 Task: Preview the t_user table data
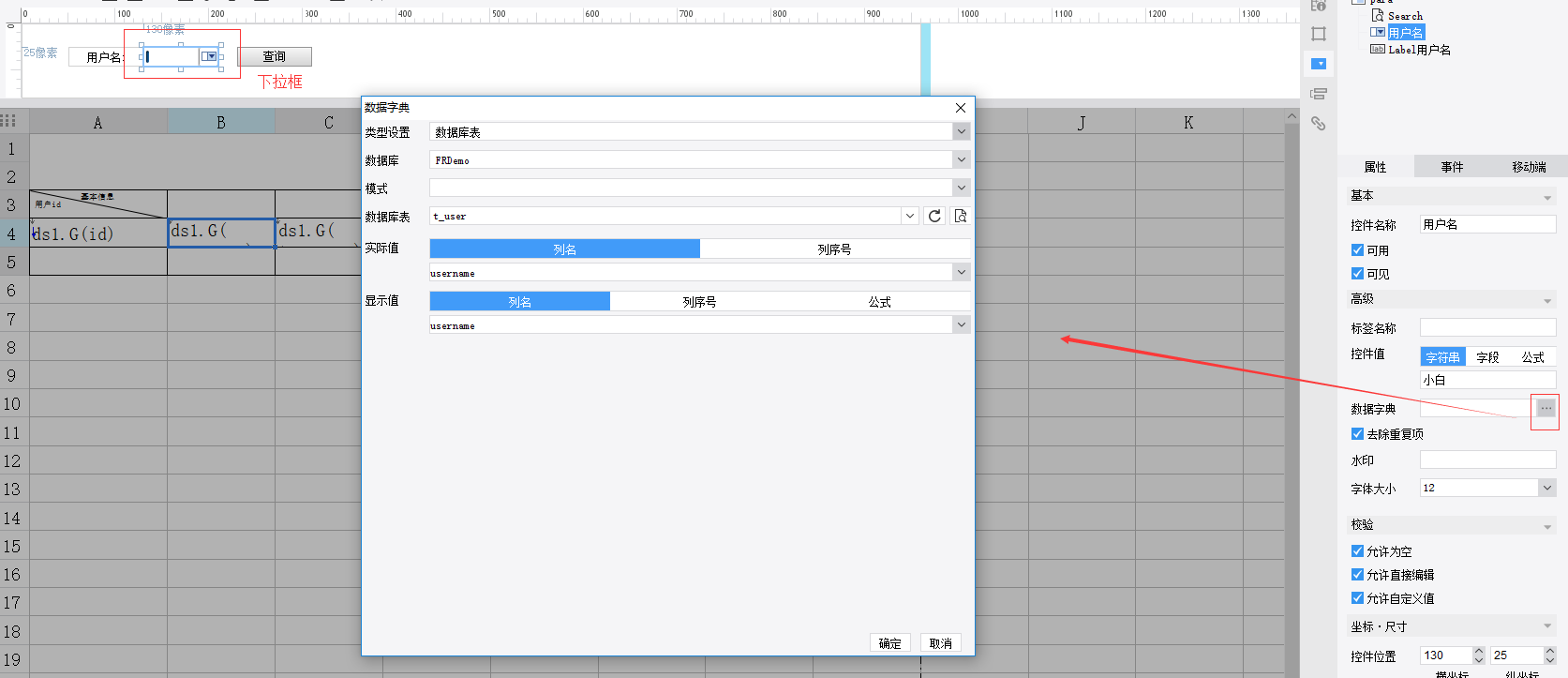click(x=961, y=216)
